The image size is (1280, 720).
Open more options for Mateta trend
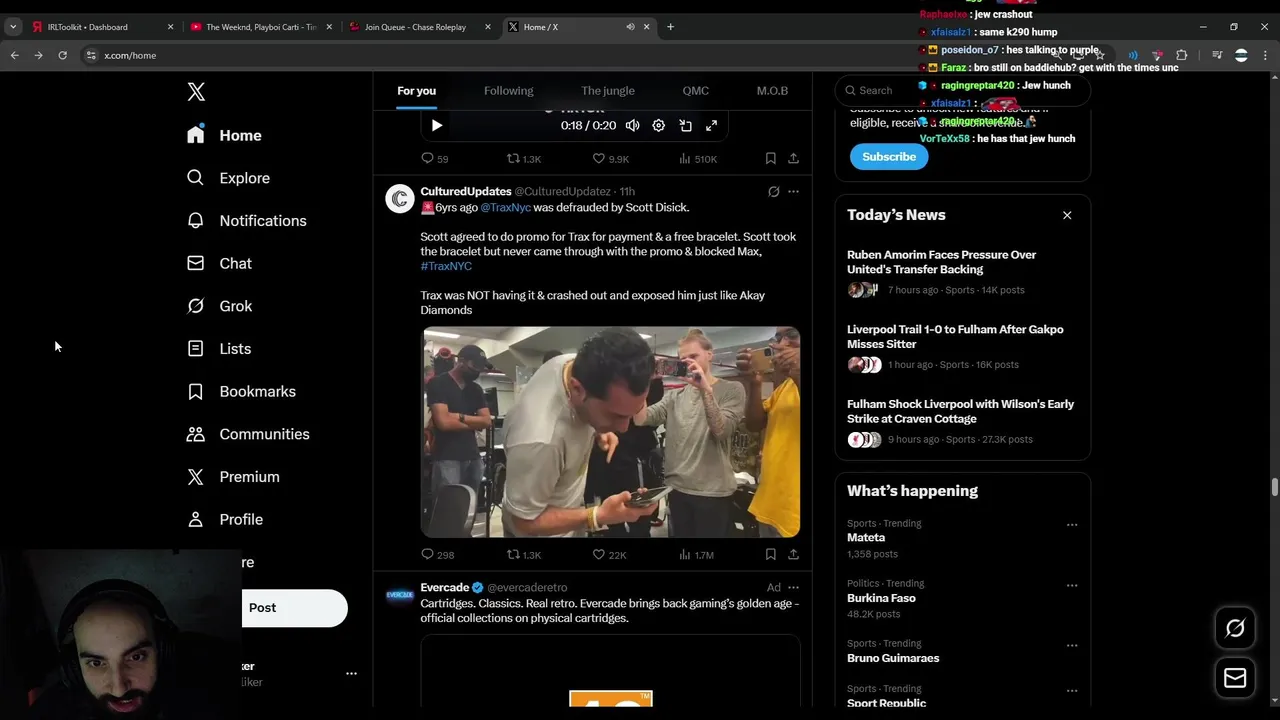(x=1072, y=524)
